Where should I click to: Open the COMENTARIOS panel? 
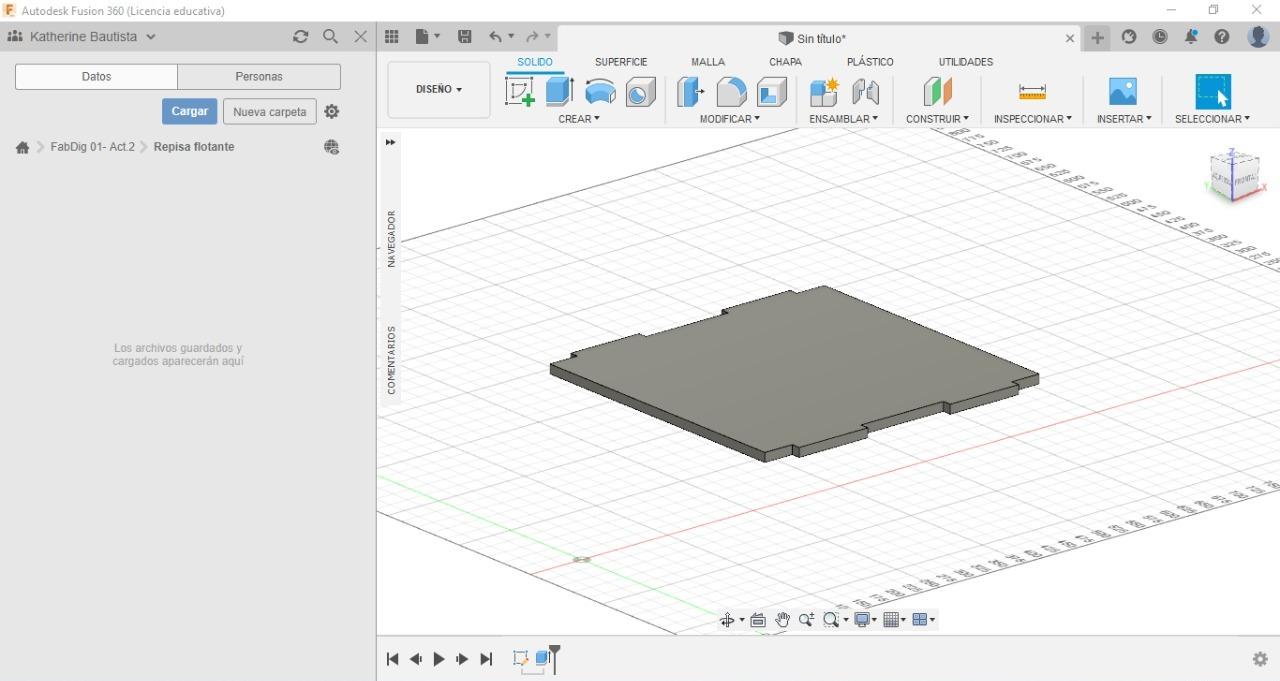(x=391, y=359)
